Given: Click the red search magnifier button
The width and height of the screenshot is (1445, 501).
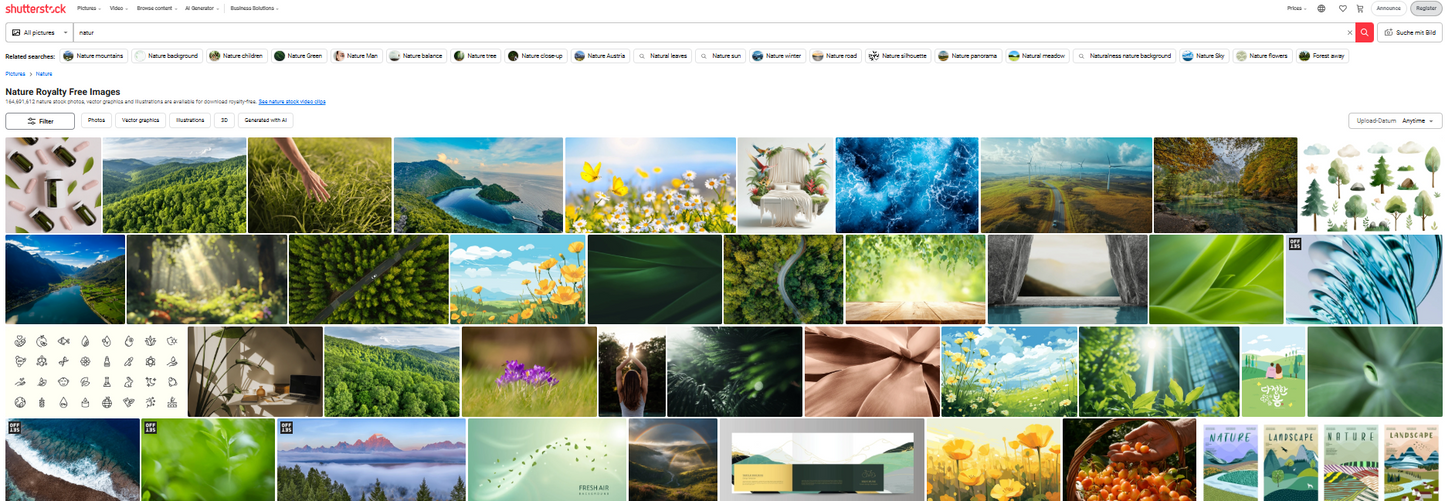Looking at the screenshot, I should click(x=1364, y=32).
